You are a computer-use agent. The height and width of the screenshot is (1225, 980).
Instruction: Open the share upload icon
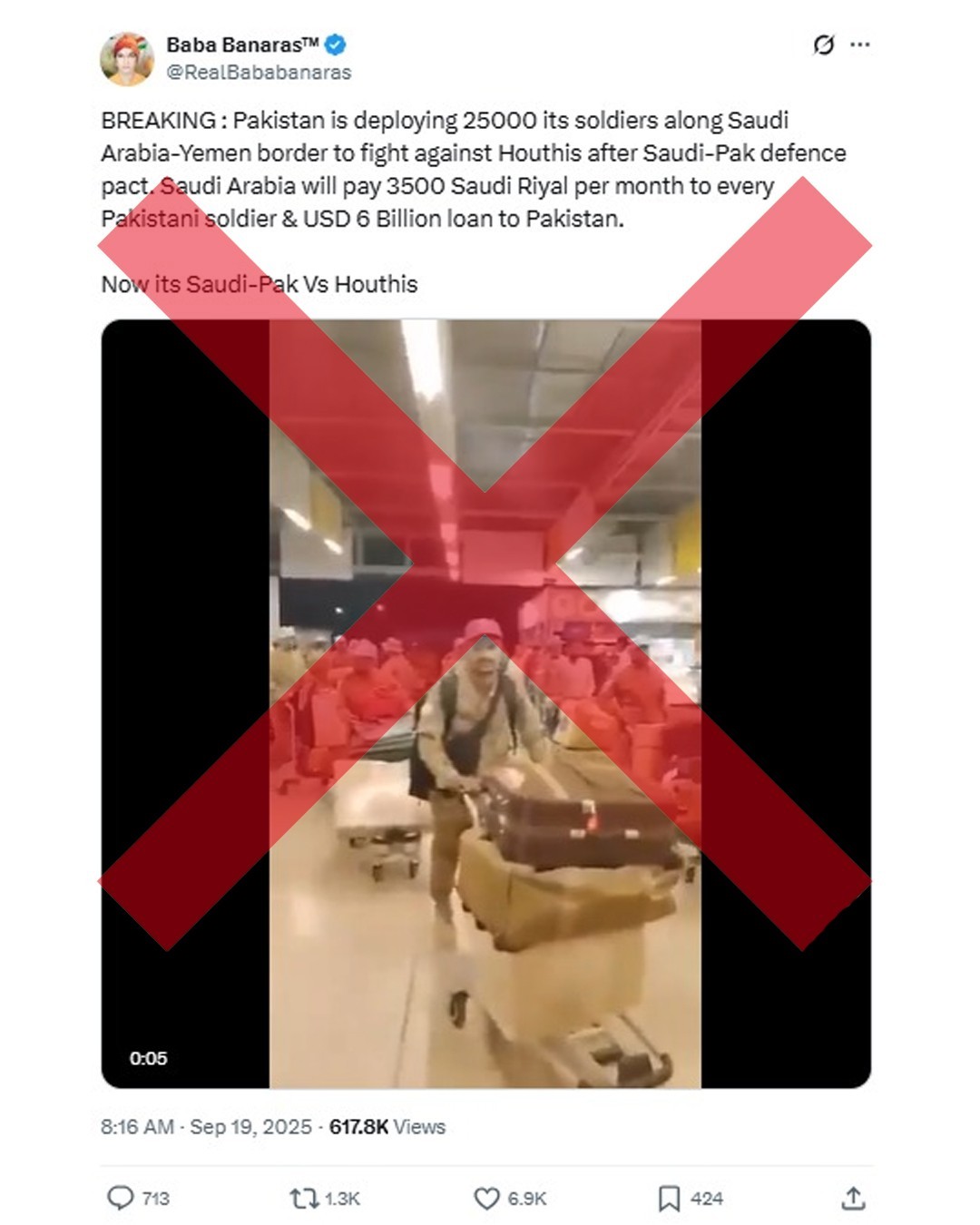[x=853, y=1199]
